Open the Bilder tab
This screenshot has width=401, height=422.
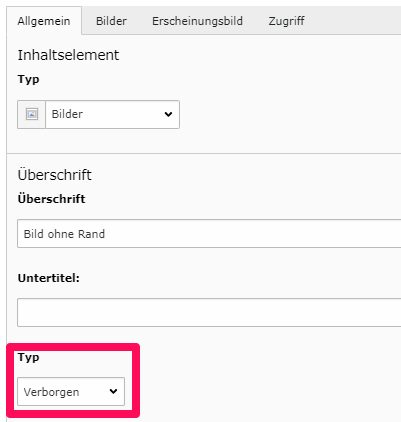[111, 21]
